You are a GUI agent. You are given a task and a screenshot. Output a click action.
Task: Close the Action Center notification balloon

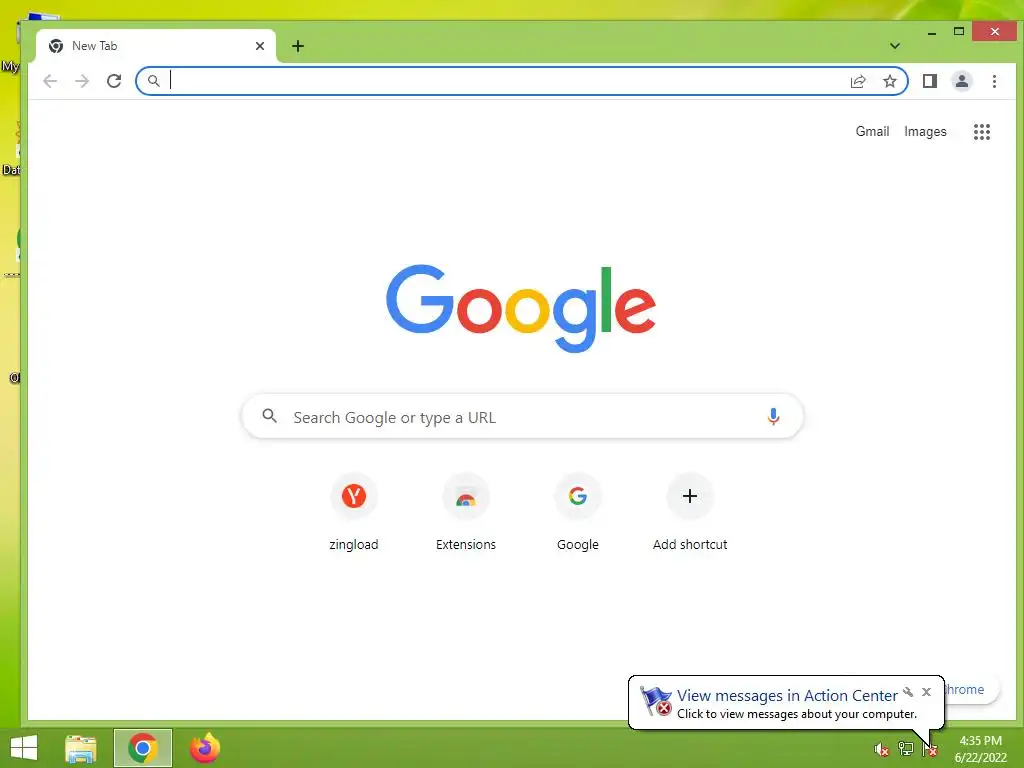pos(926,692)
